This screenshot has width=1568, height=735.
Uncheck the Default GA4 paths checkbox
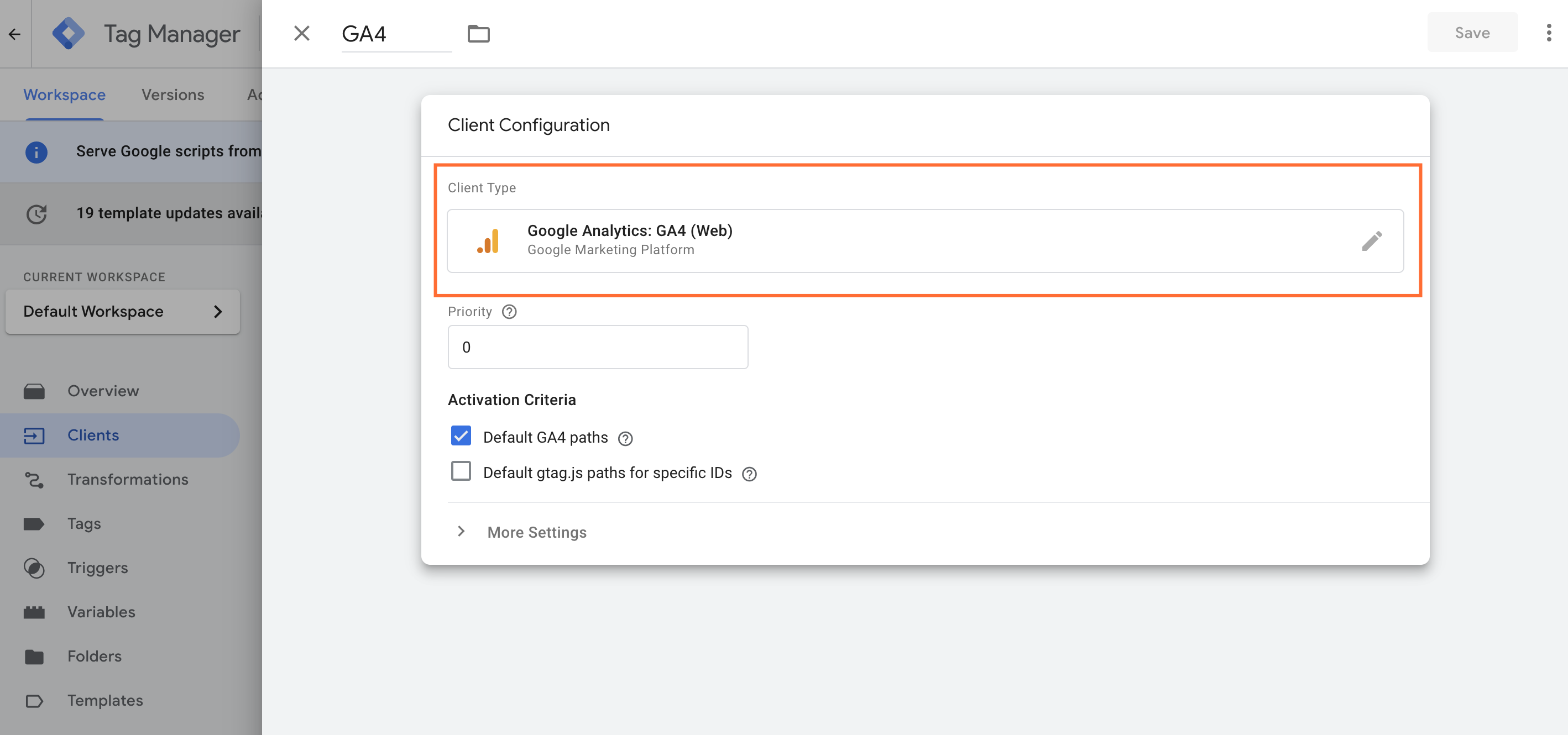click(461, 435)
